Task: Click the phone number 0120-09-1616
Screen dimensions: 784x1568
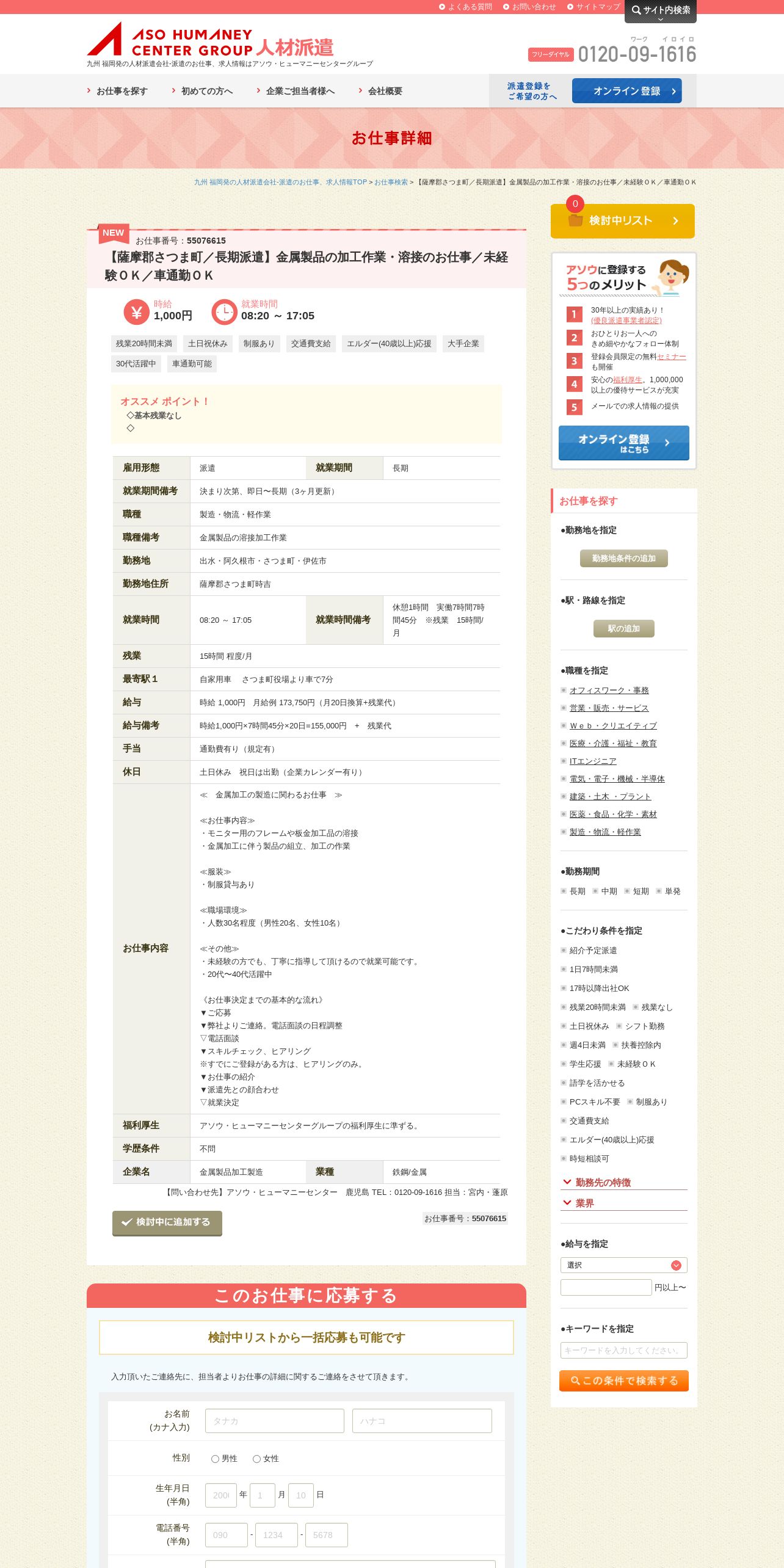Action: (637, 54)
